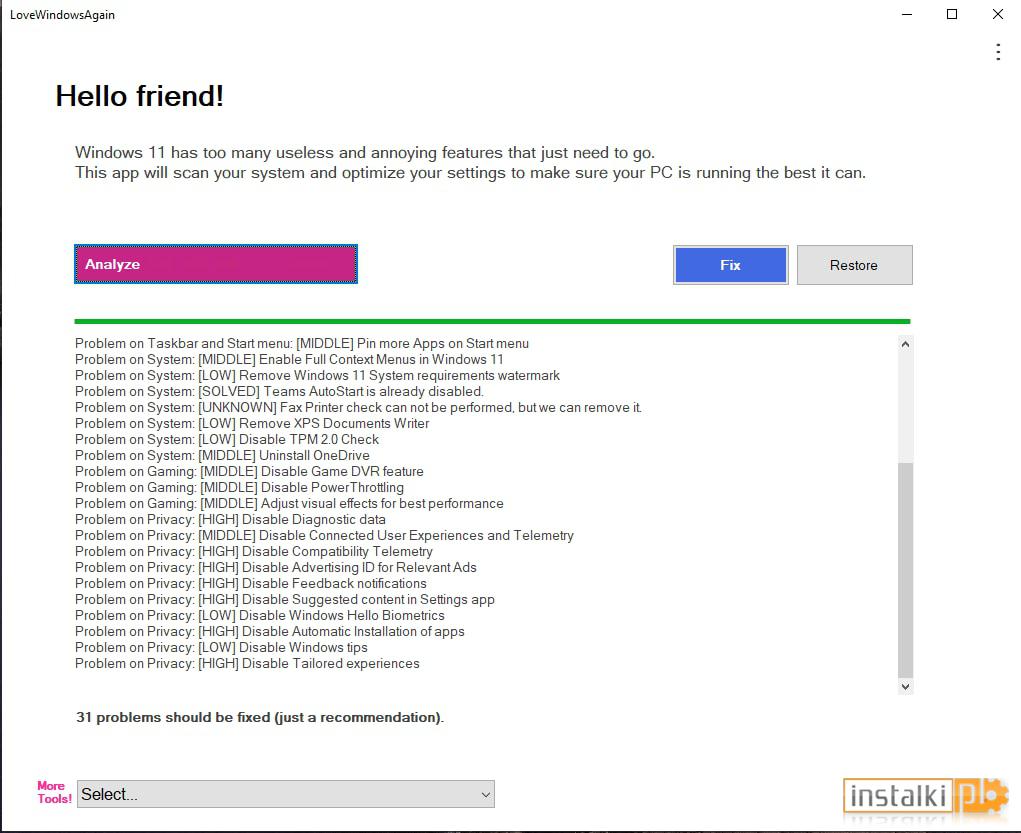Viewport: 1021px width, 833px height.
Task: Select 'Disable Tailored experiences' row
Action: [247, 663]
